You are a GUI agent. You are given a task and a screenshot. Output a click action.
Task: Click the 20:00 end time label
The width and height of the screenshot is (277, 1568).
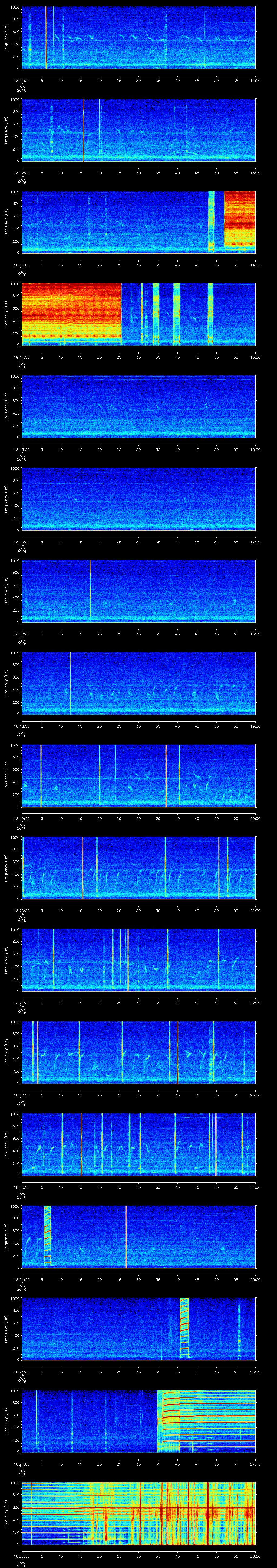tap(255, 819)
